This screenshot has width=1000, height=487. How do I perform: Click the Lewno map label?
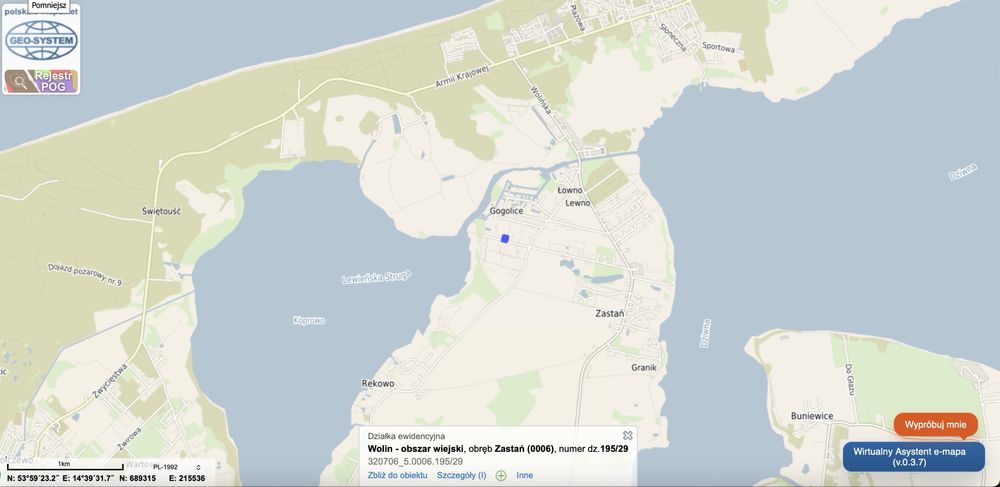pos(578,203)
